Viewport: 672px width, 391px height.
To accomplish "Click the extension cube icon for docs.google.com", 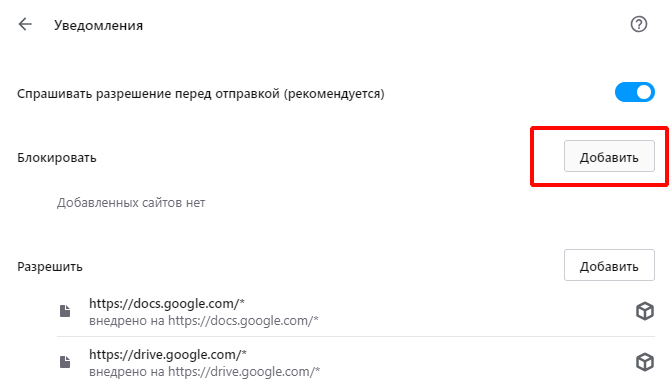I will (x=645, y=311).
